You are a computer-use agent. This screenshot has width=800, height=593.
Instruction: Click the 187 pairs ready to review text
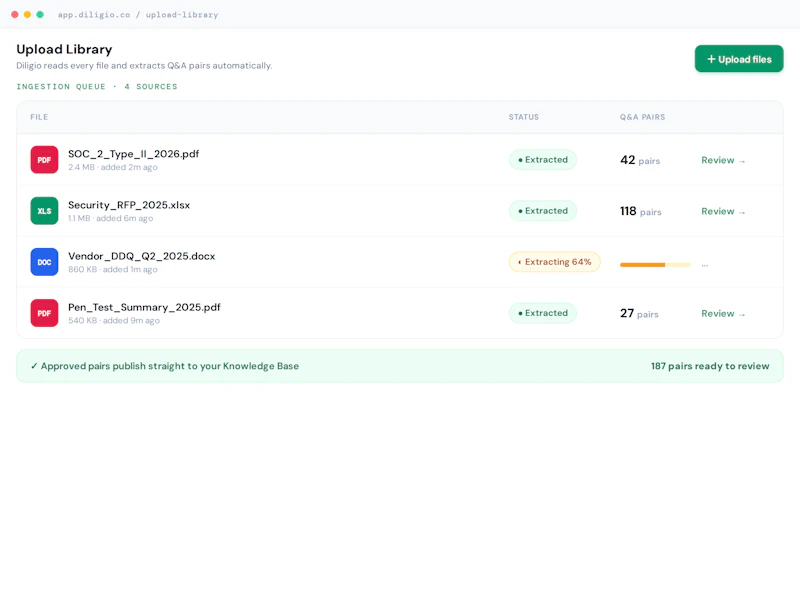710,366
